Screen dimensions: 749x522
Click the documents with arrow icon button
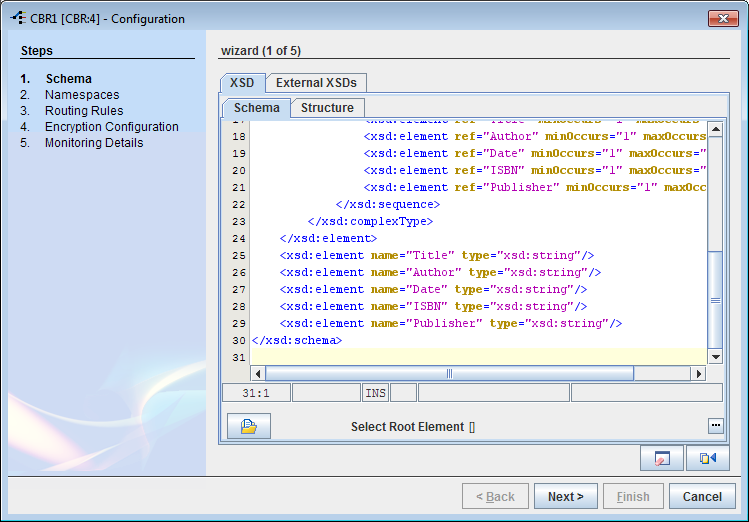707,458
